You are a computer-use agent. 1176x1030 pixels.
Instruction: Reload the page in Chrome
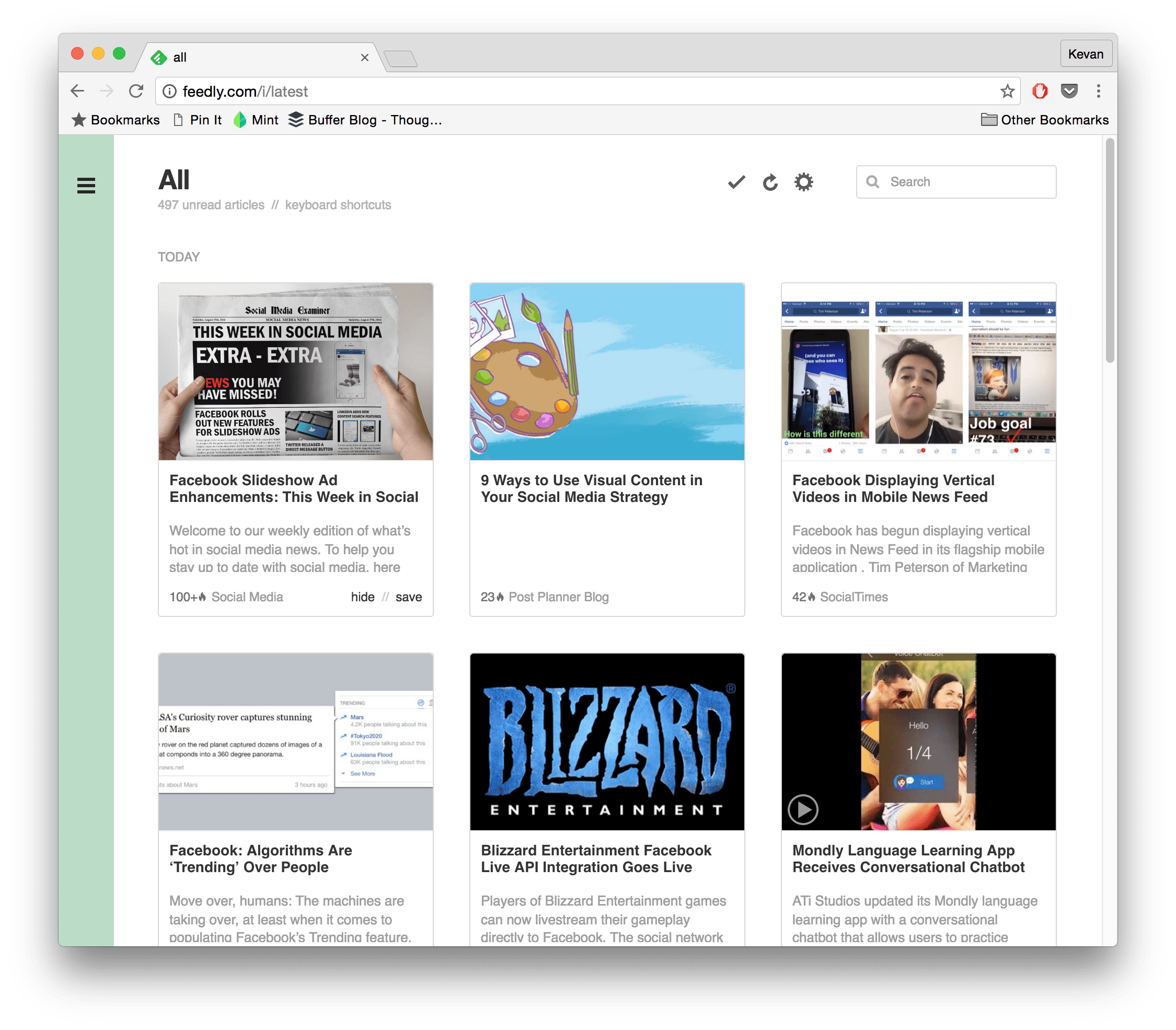pyautogui.click(x=136, y=91)
